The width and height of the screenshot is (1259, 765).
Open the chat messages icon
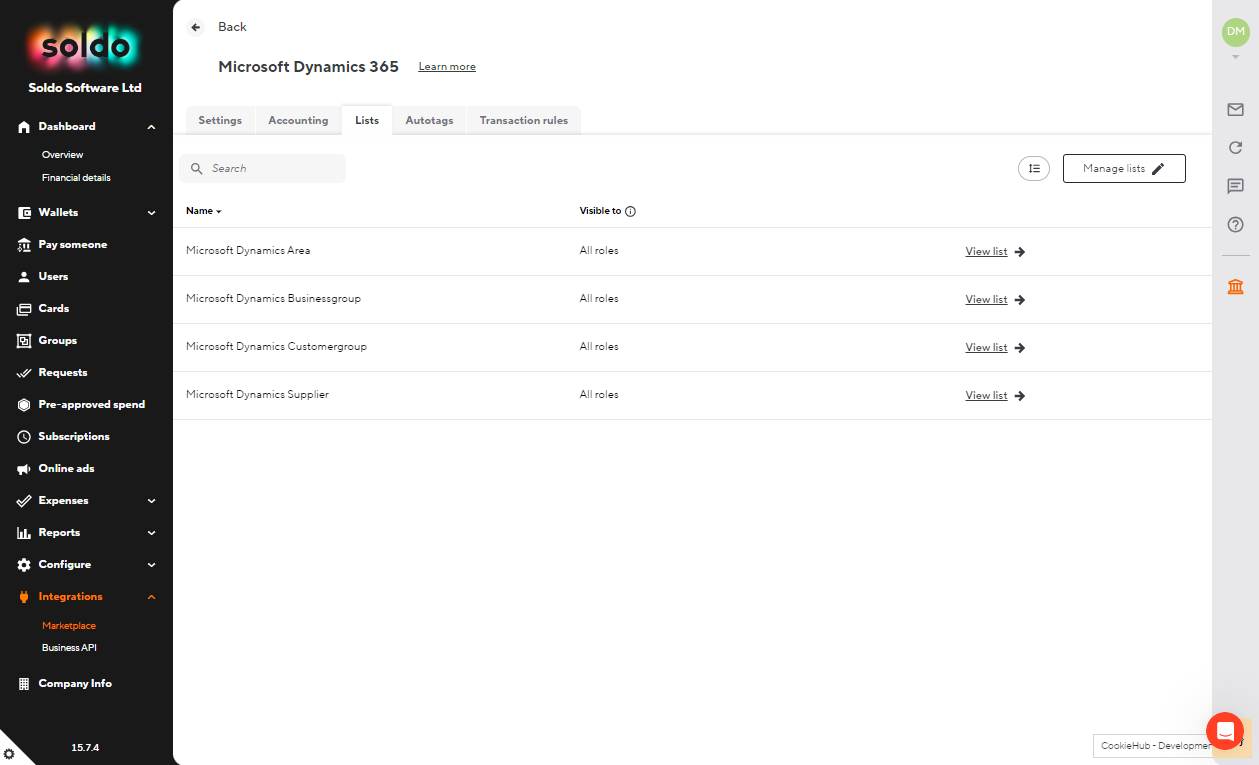coord(1235,186)
